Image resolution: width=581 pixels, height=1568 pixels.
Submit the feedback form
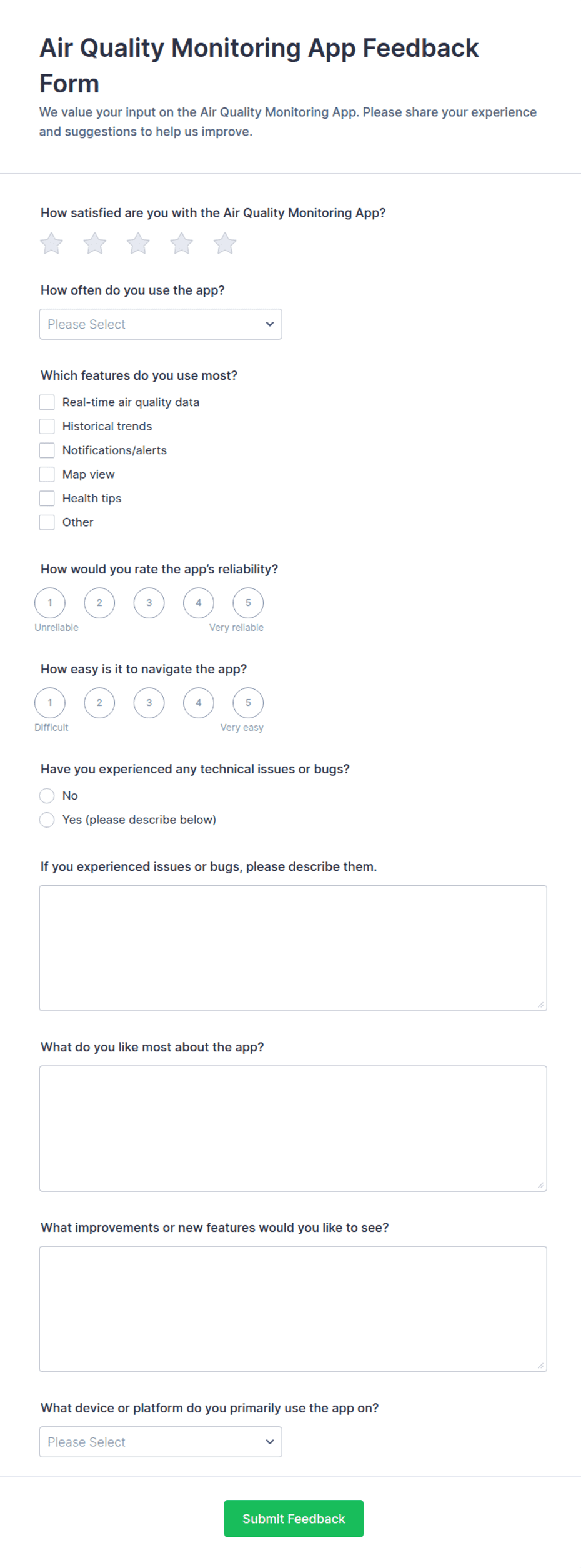click(294, 1518)
